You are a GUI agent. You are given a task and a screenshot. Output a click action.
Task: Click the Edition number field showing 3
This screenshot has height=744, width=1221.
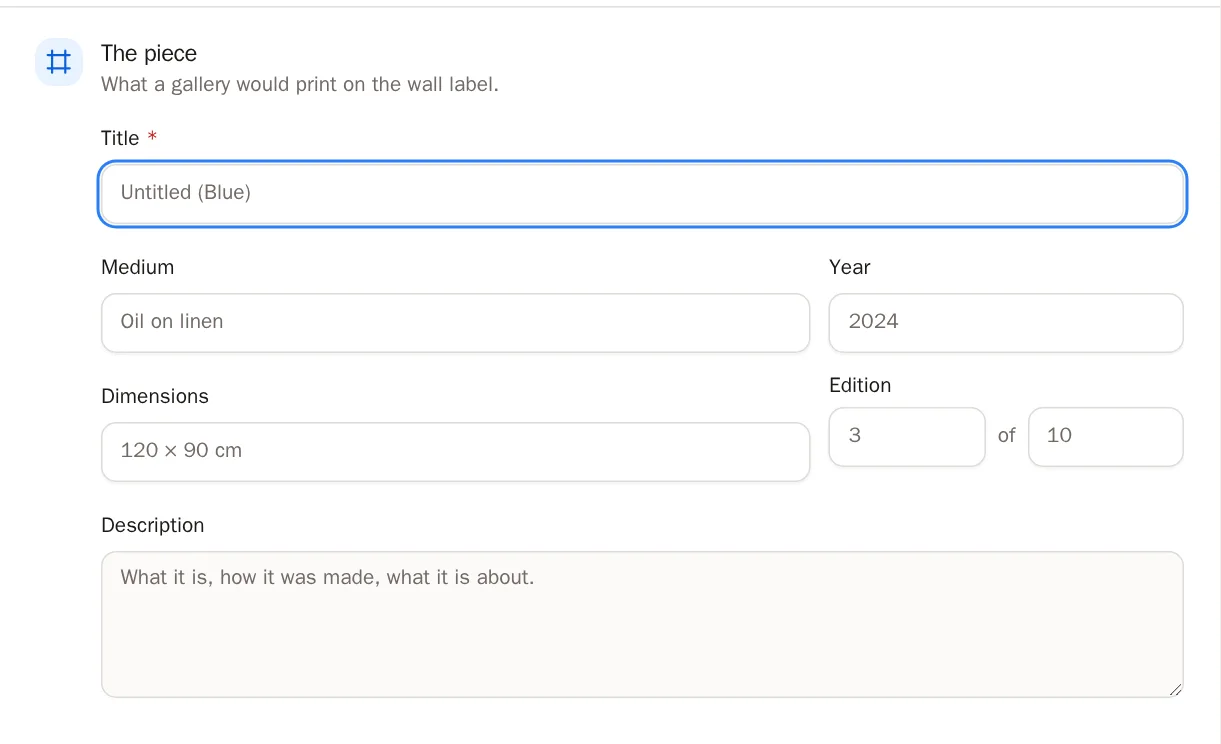pos(907,437)
